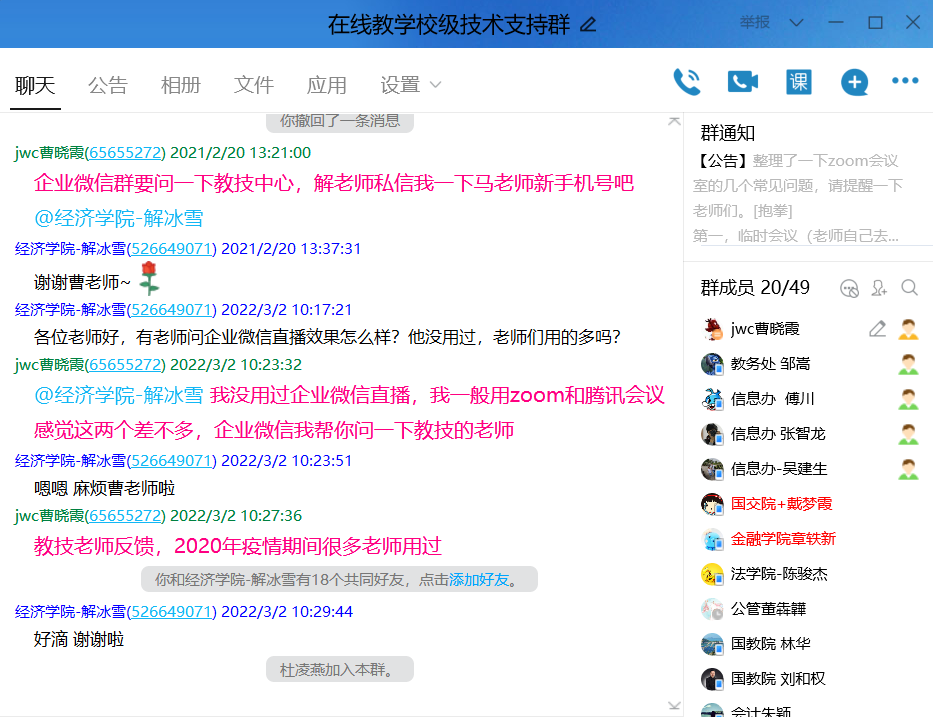The width and height of the screenshot is (933, 717).
Task: Open the title bar chevron dropdown menu
Action: [x=796, y=22]
